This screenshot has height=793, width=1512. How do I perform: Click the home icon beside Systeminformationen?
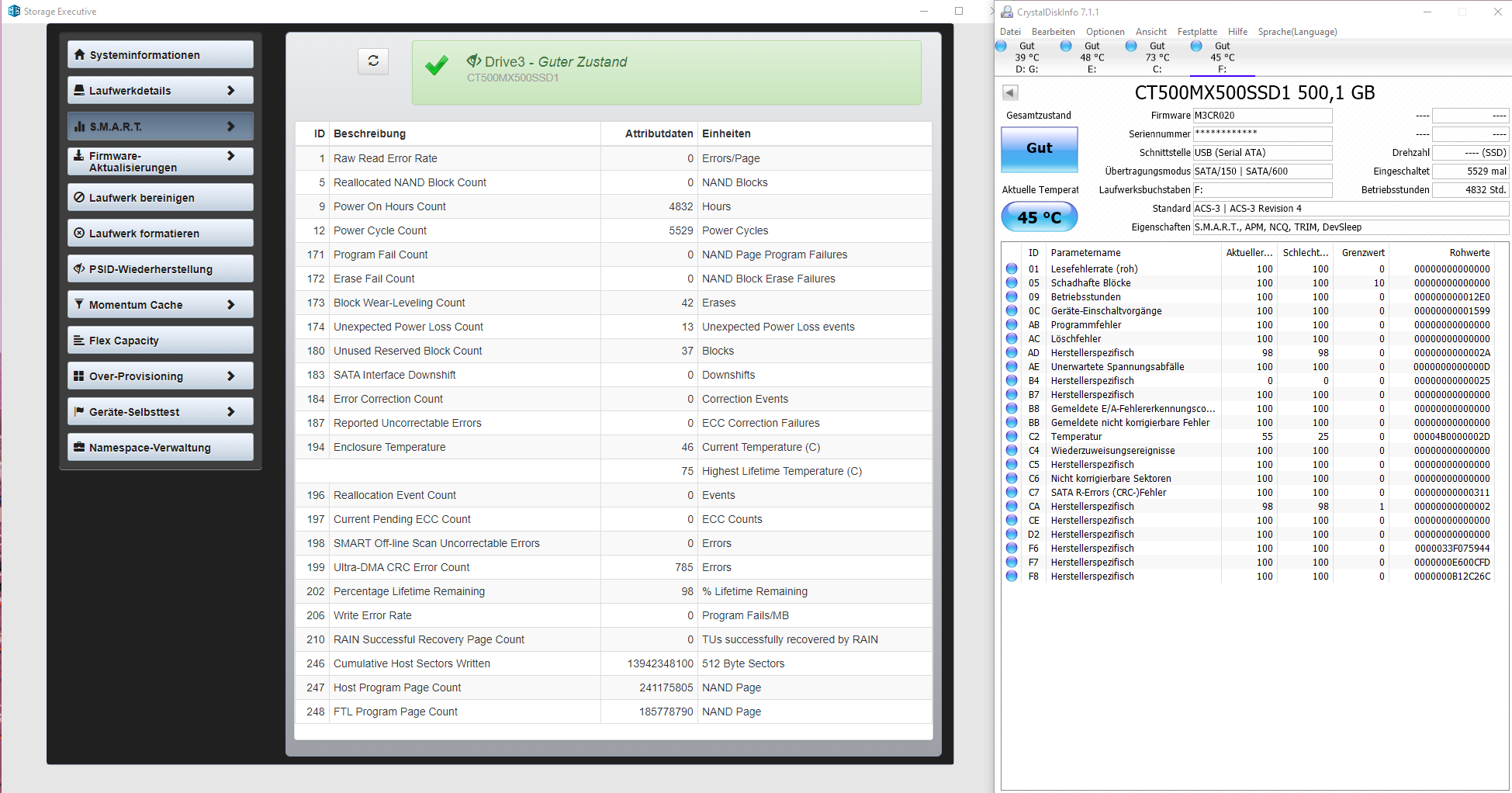(x=79, y=54)
